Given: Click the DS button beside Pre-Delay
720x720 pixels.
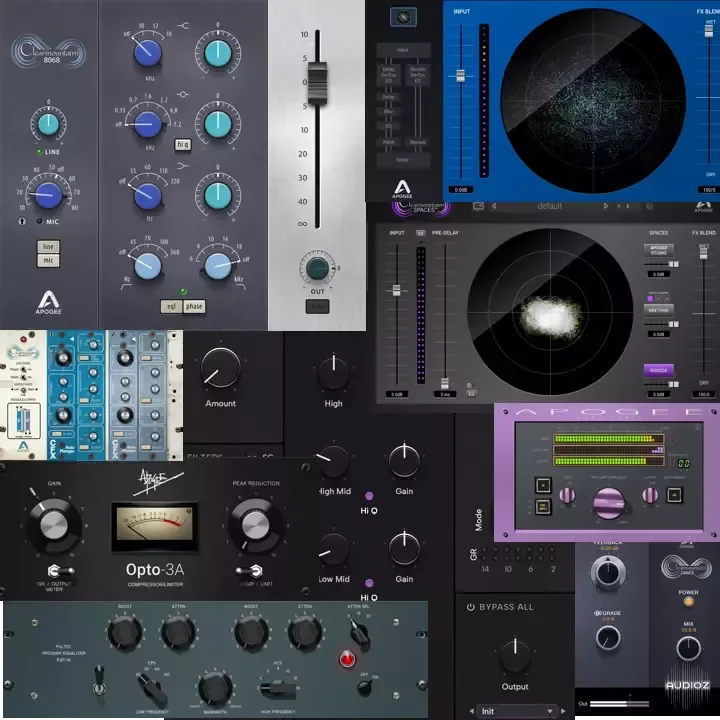Looking at the screenshot, I should (x=420, y=233).
